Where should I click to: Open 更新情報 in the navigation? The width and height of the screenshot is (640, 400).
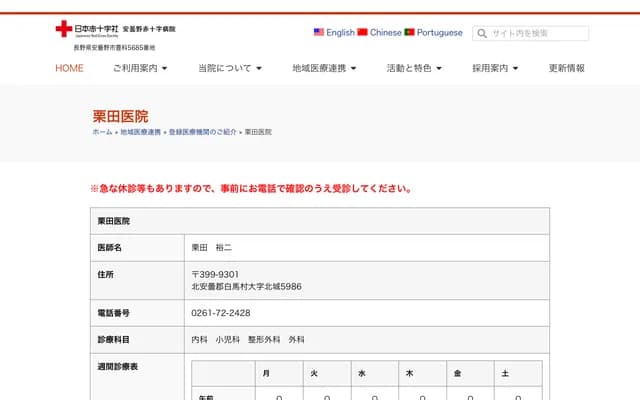(567, 68)
